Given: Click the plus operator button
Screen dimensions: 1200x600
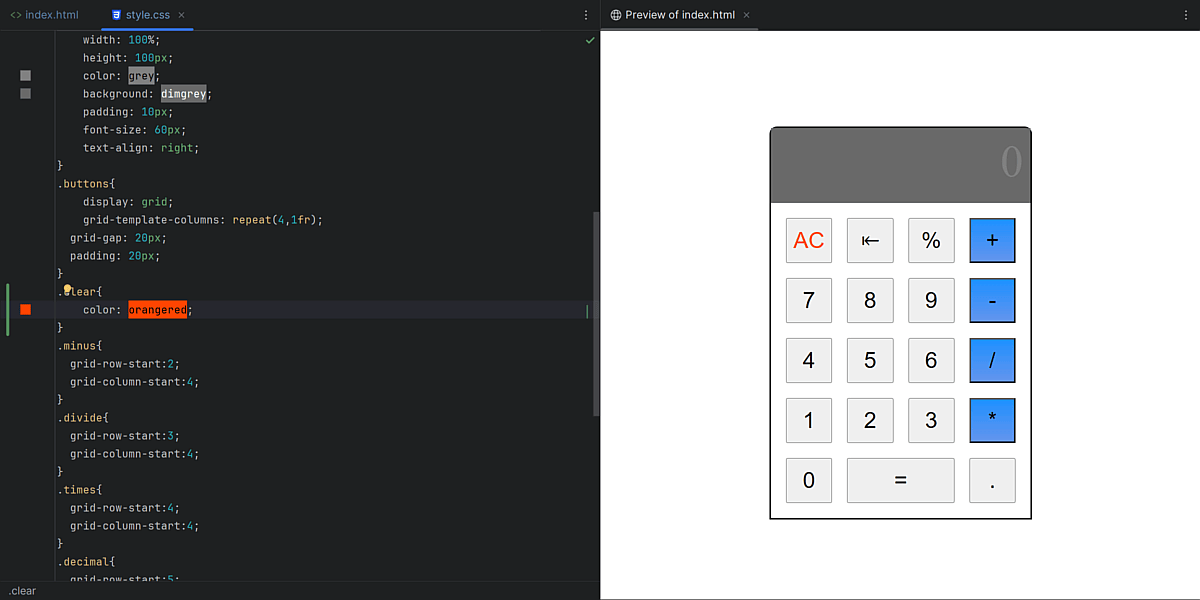Looking at the screenshot, I should (992, 240).
